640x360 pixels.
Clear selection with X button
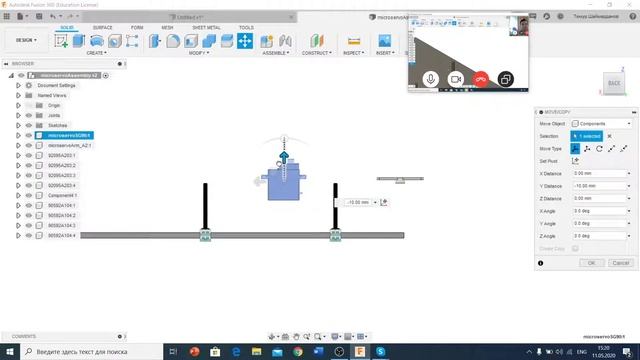609,136
